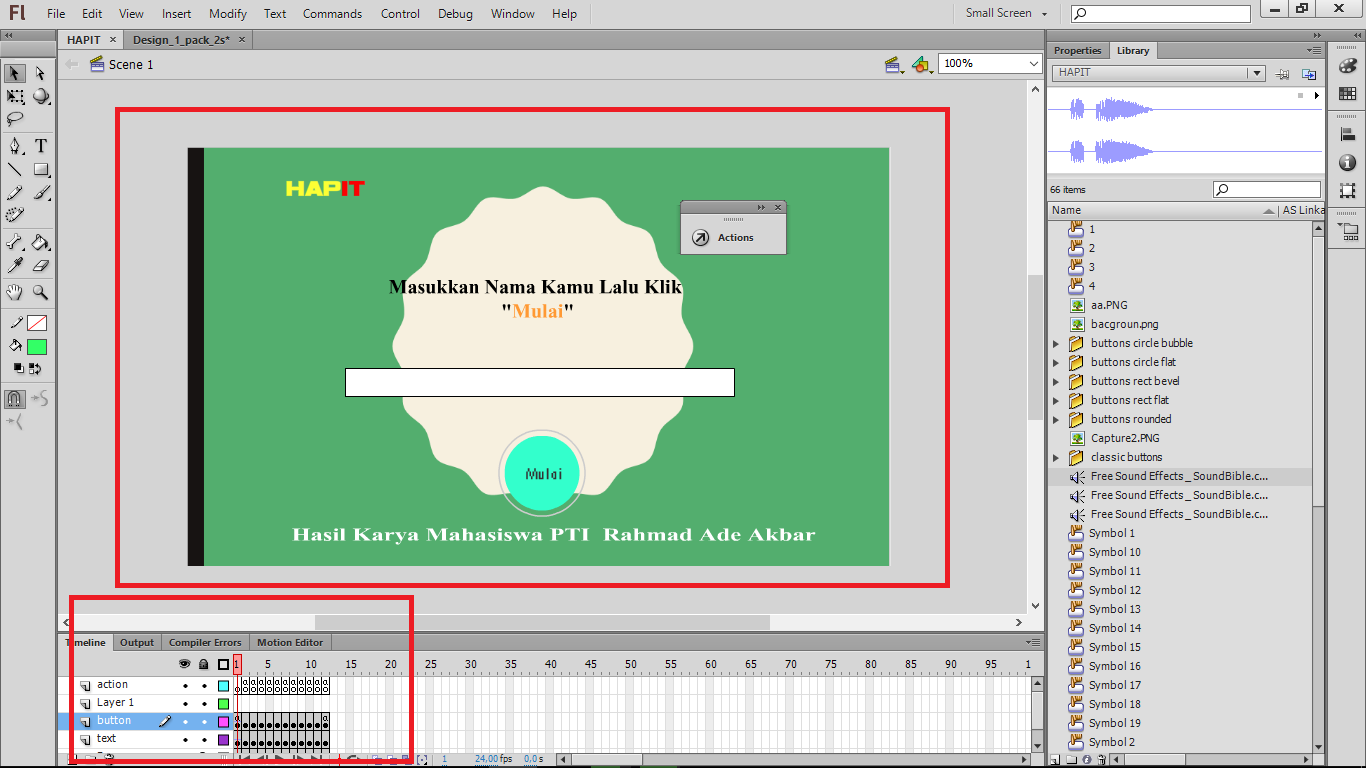
Task: Select the Selection (arrow) tool
Action: pyautogui.click(x=15, y=73)
